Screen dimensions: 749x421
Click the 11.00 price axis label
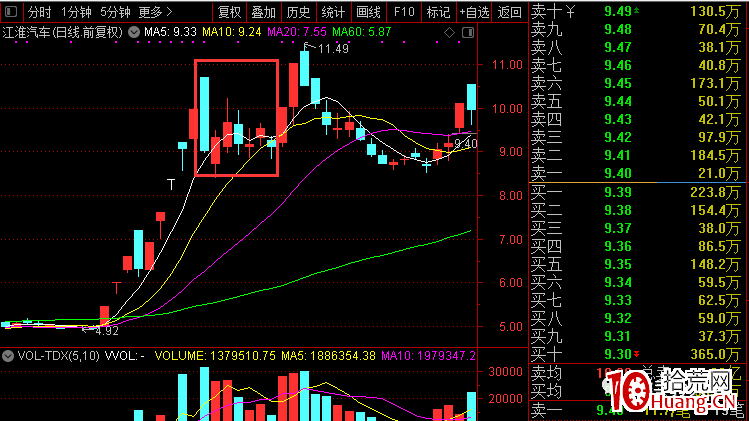tap(507, 65)
